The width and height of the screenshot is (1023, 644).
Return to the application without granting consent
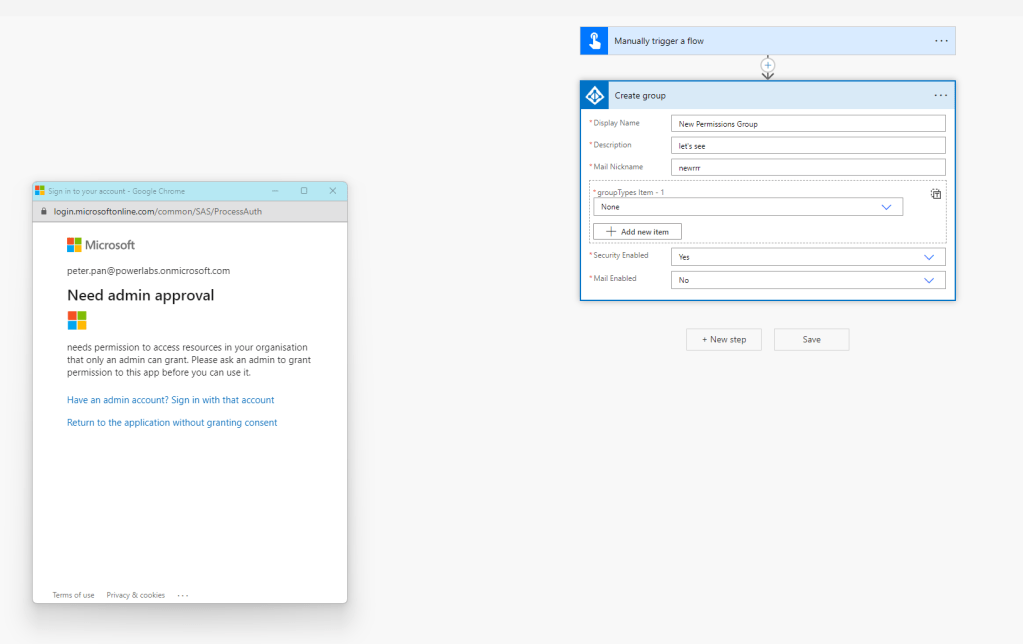point(172,423)
